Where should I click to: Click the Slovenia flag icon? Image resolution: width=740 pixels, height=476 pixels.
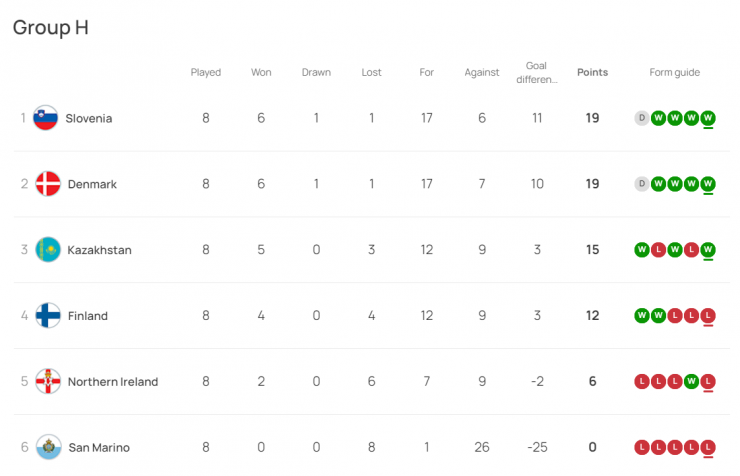click(46, 118)
